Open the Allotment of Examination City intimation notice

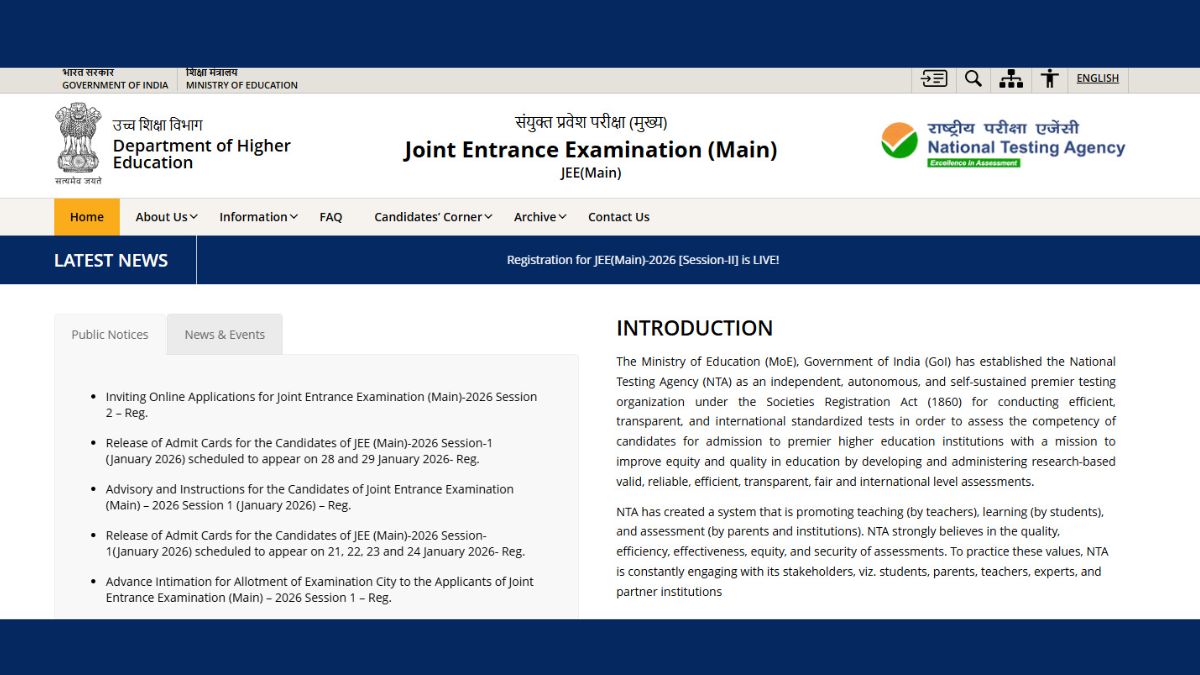[319, 590]
